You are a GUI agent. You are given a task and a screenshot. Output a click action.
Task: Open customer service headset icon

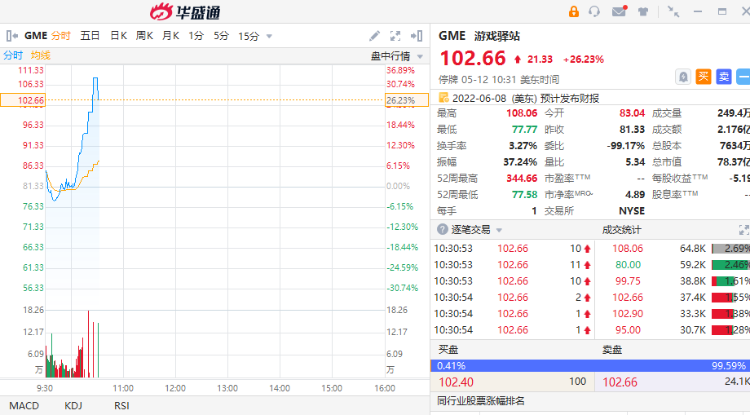click(x=596, y=11)
